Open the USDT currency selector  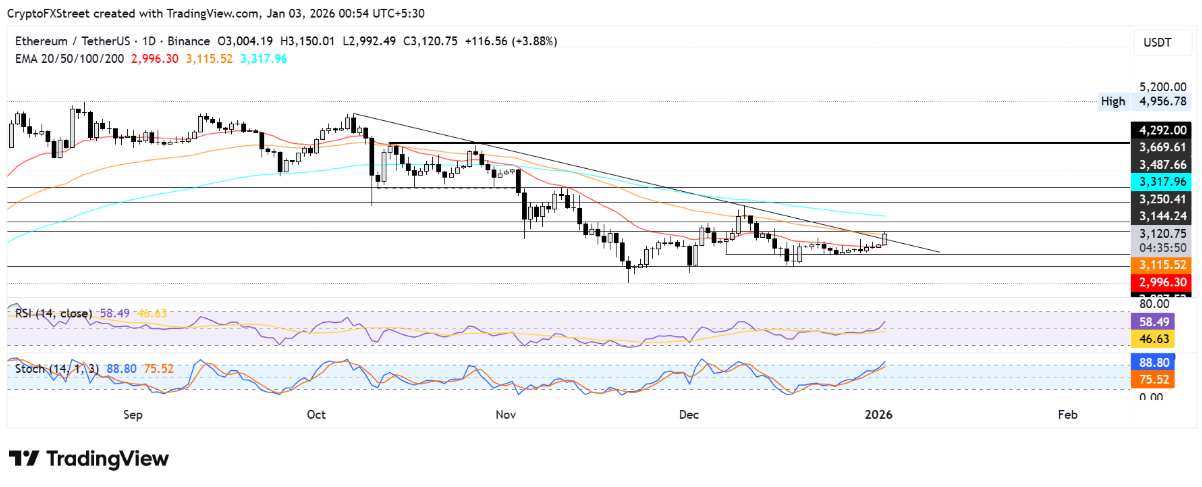tap(1157, 43)
